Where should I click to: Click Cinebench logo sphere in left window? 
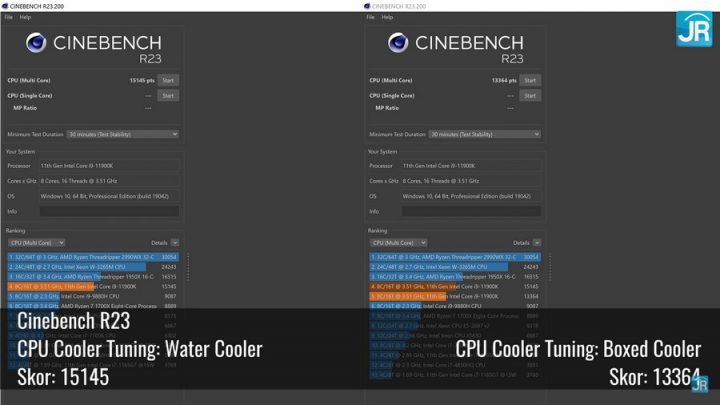(36, 43)
